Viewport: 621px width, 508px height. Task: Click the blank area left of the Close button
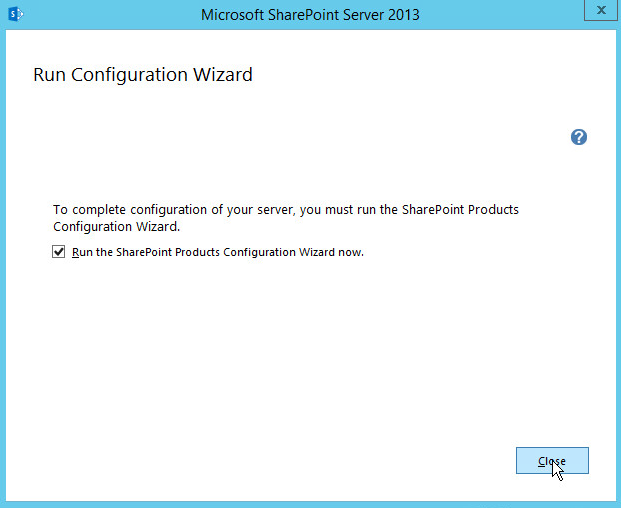point(350,460)
